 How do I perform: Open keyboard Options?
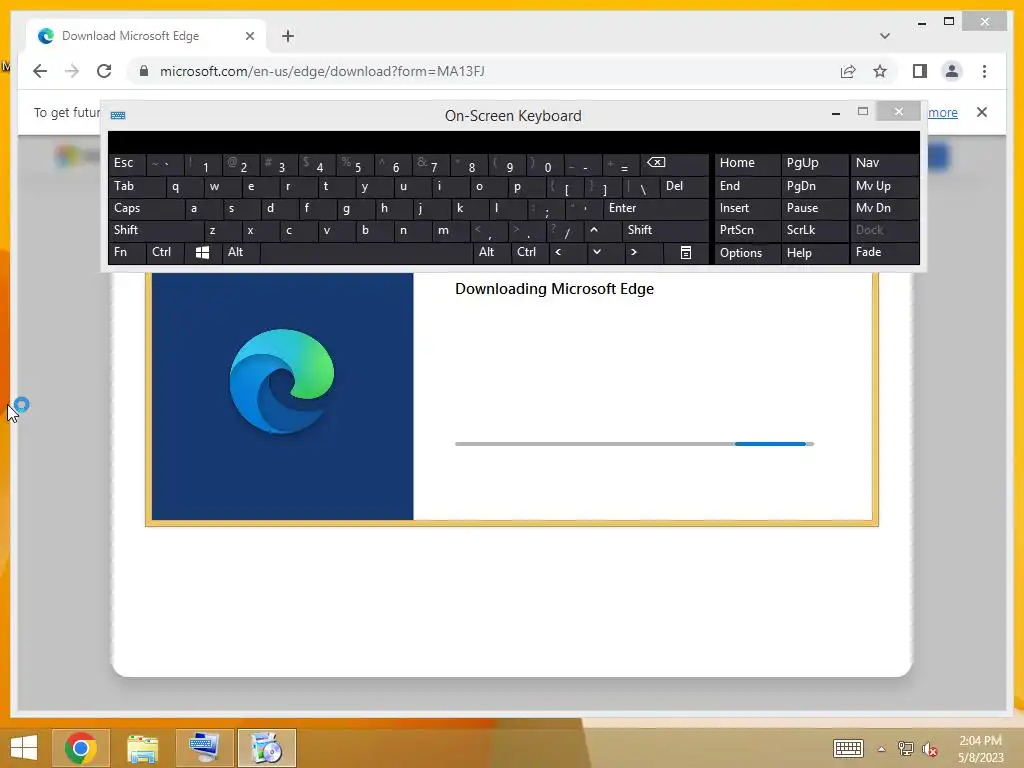tap(747, 253)
